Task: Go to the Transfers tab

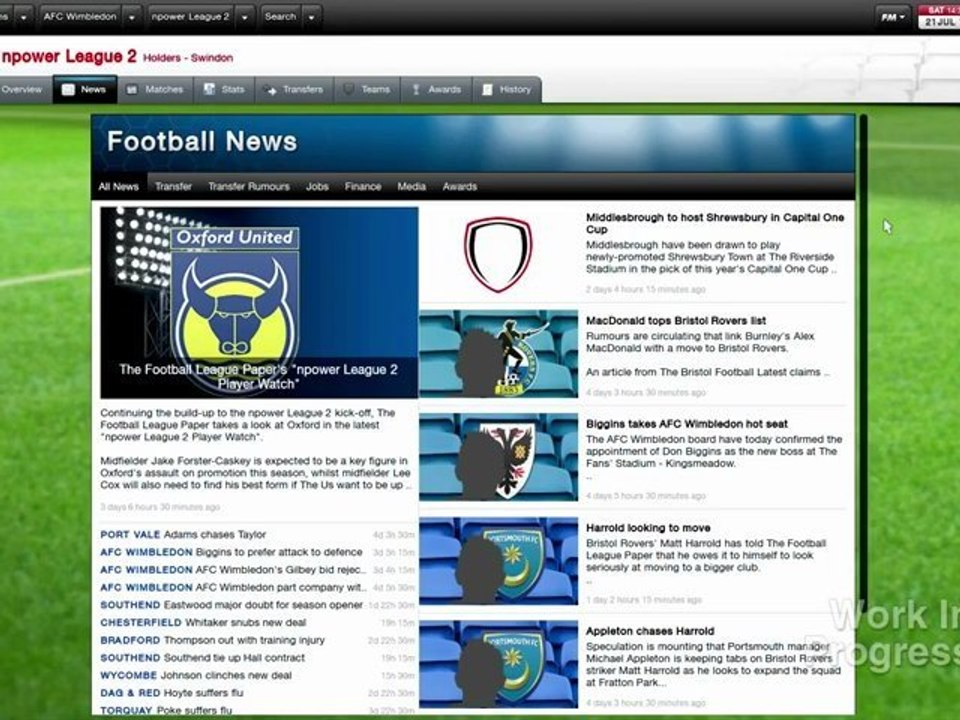Action: pyautogui.click(x=294, y=89)
